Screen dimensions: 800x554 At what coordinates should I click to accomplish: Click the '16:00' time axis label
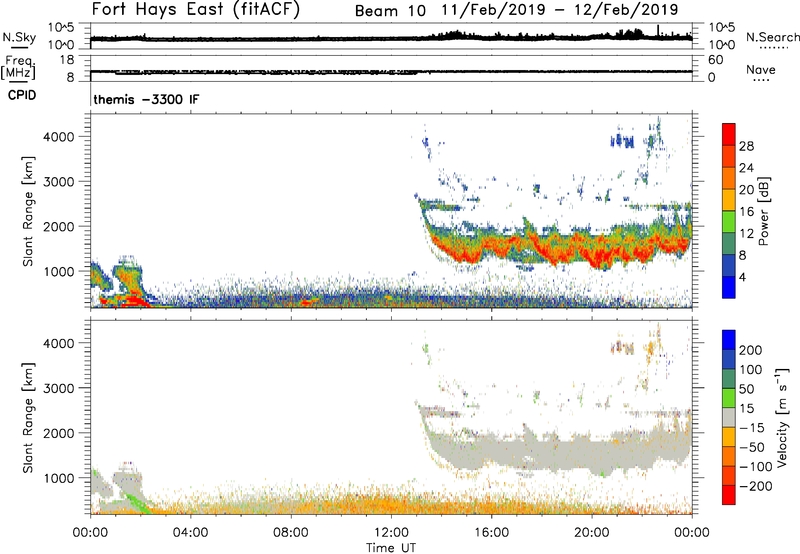(491, 533)
